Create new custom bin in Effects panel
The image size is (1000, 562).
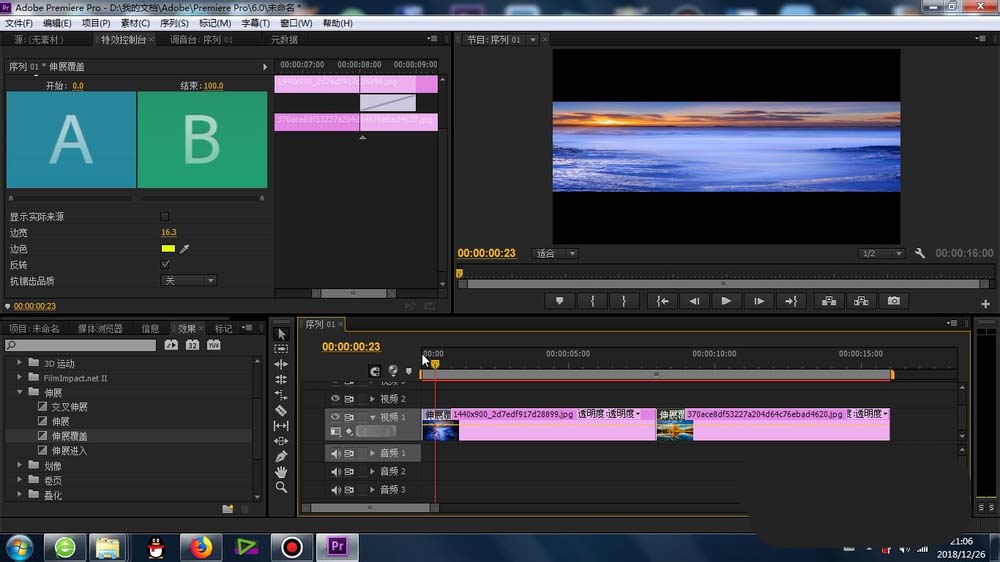(x=228, y=508)
